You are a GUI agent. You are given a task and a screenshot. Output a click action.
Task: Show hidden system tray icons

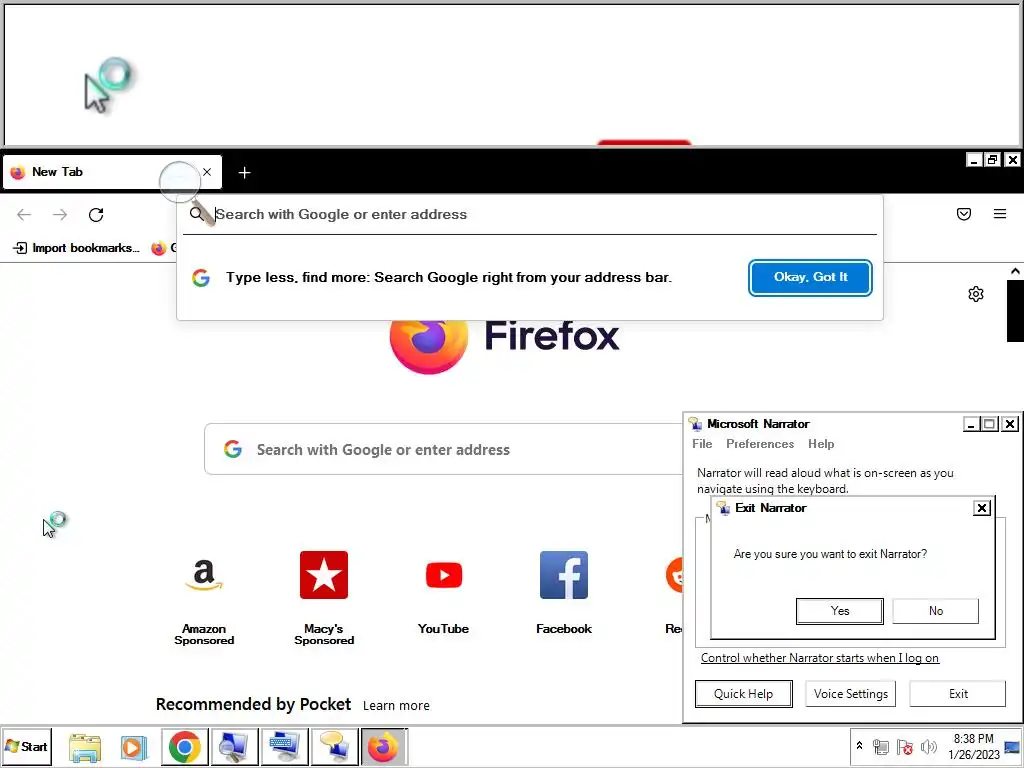point(859,746)
